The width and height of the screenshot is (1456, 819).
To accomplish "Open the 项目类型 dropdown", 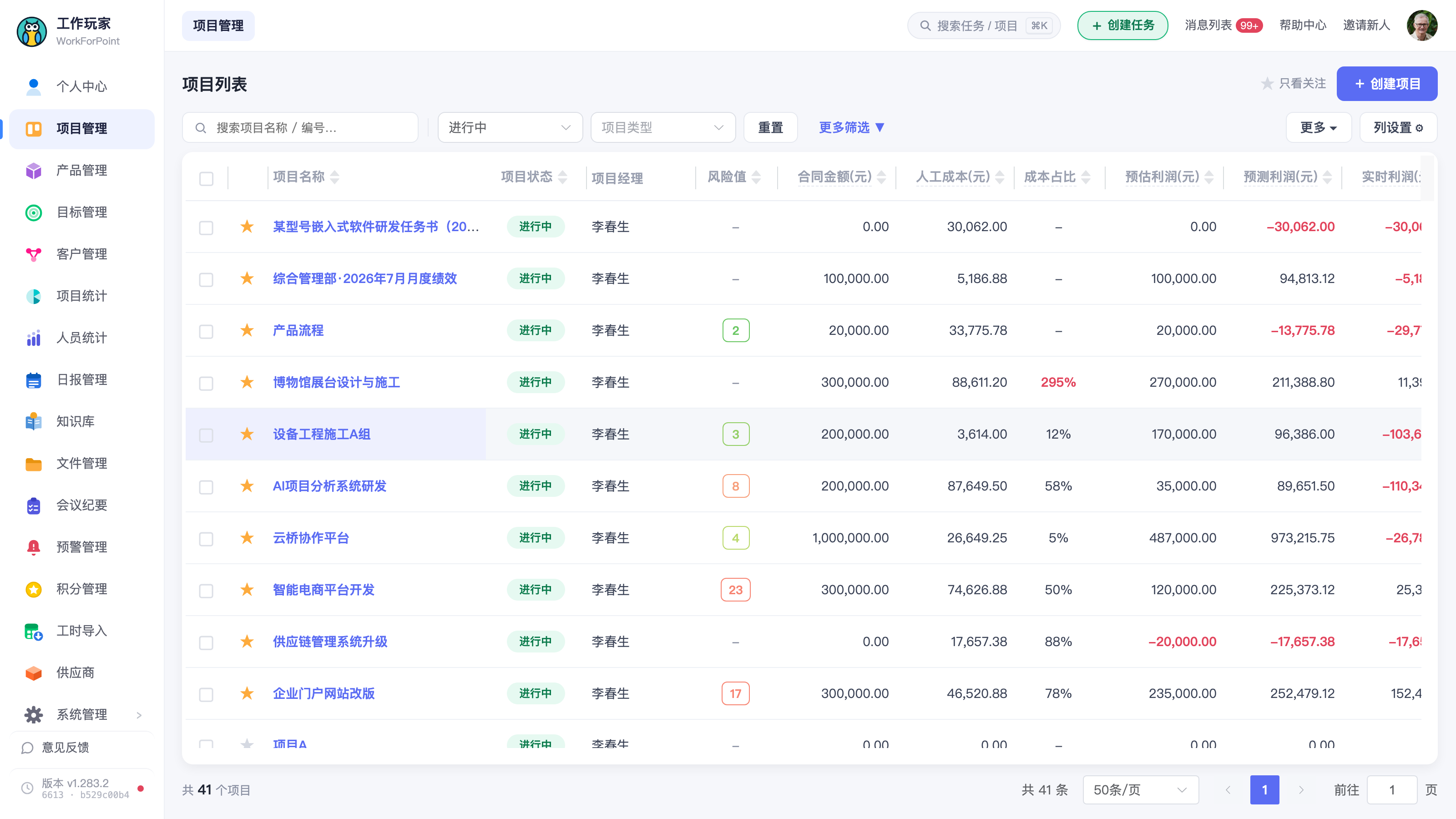I will (x=662, y=128).
